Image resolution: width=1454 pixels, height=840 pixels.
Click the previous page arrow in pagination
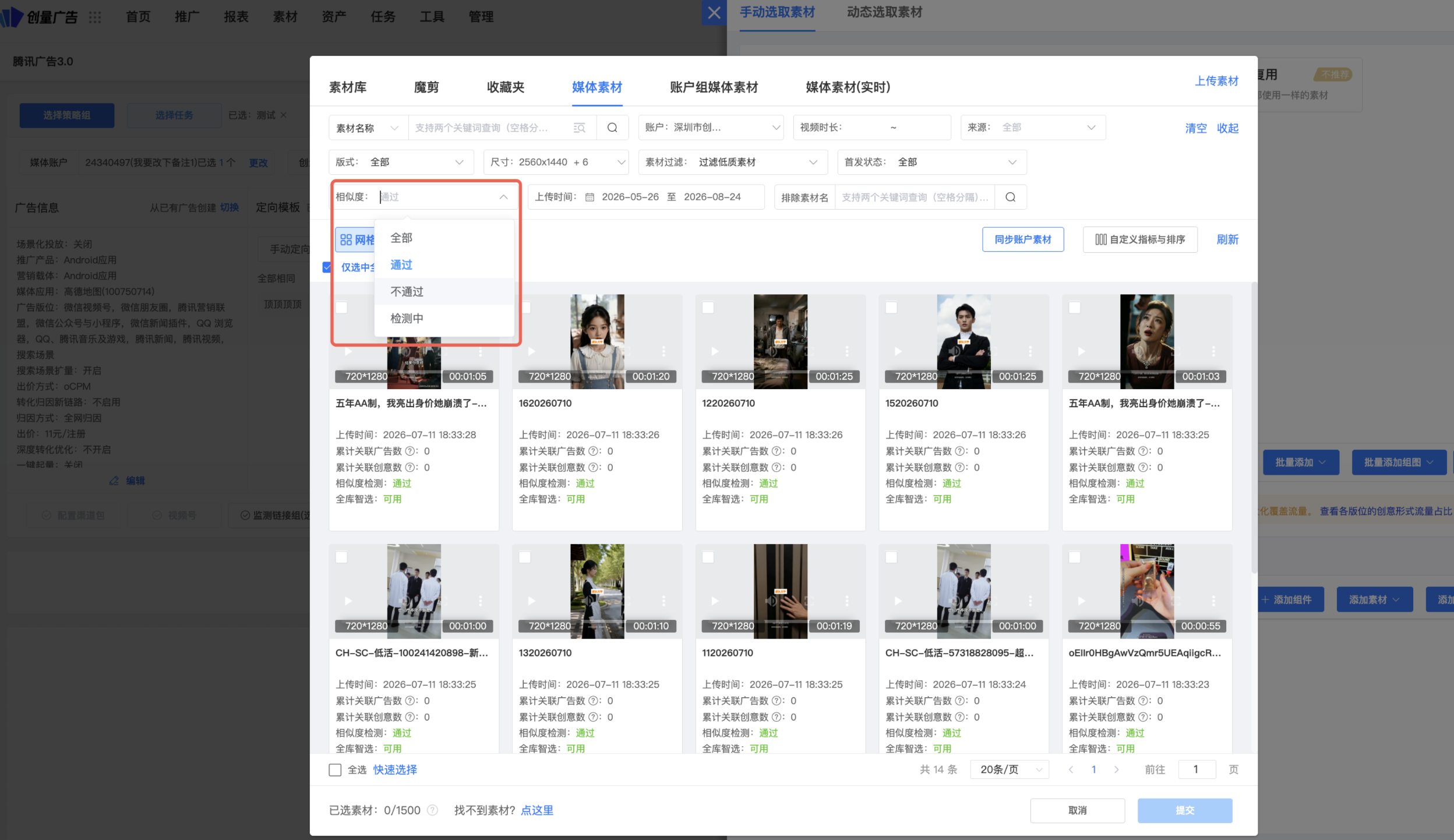(x=1071, y=770)
